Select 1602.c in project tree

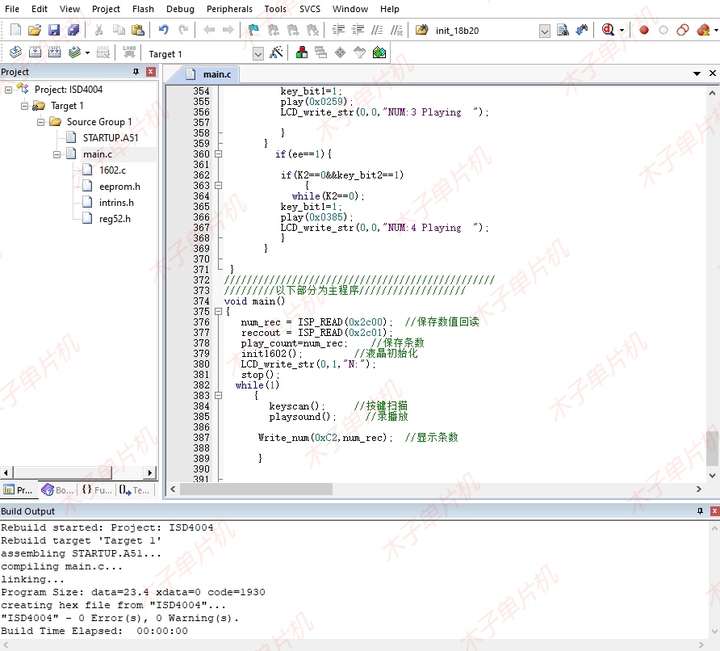pyautogui.click(x=112, y=170)
